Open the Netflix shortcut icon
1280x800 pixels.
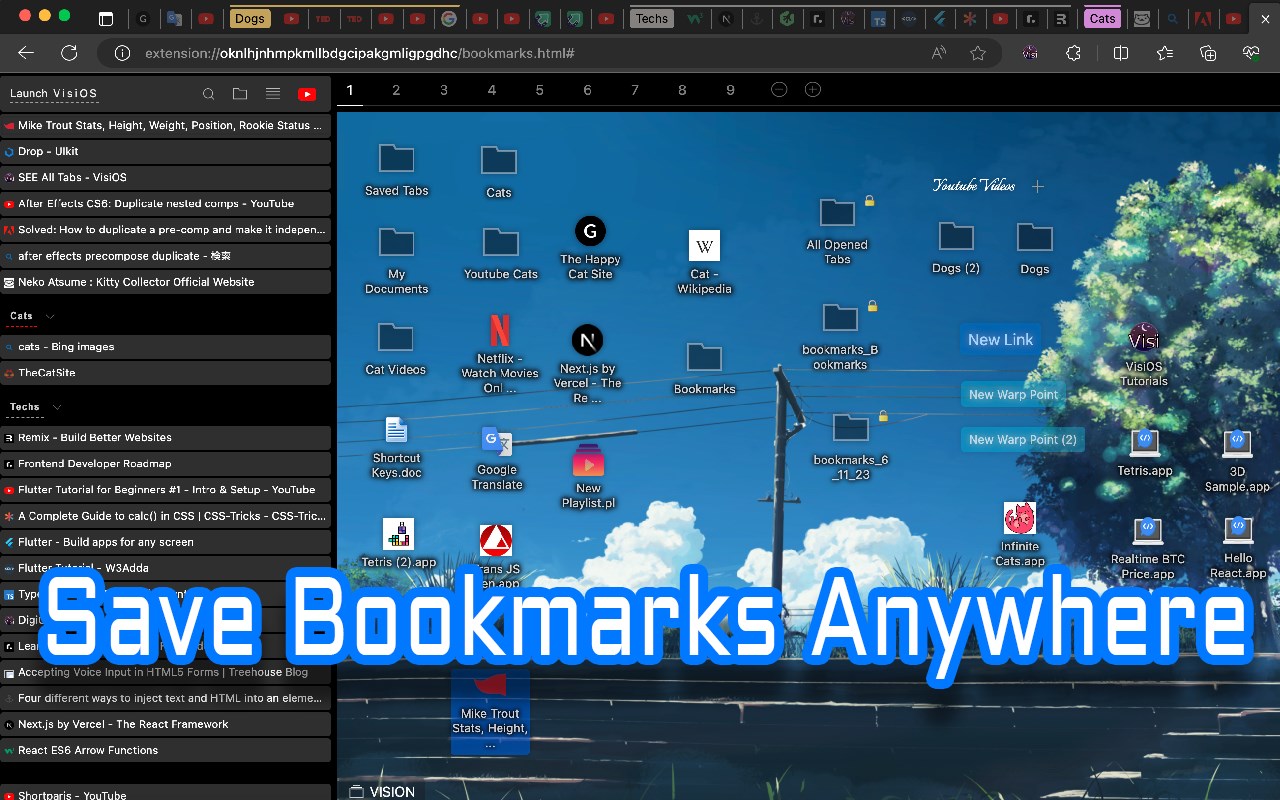click(500, 353)
